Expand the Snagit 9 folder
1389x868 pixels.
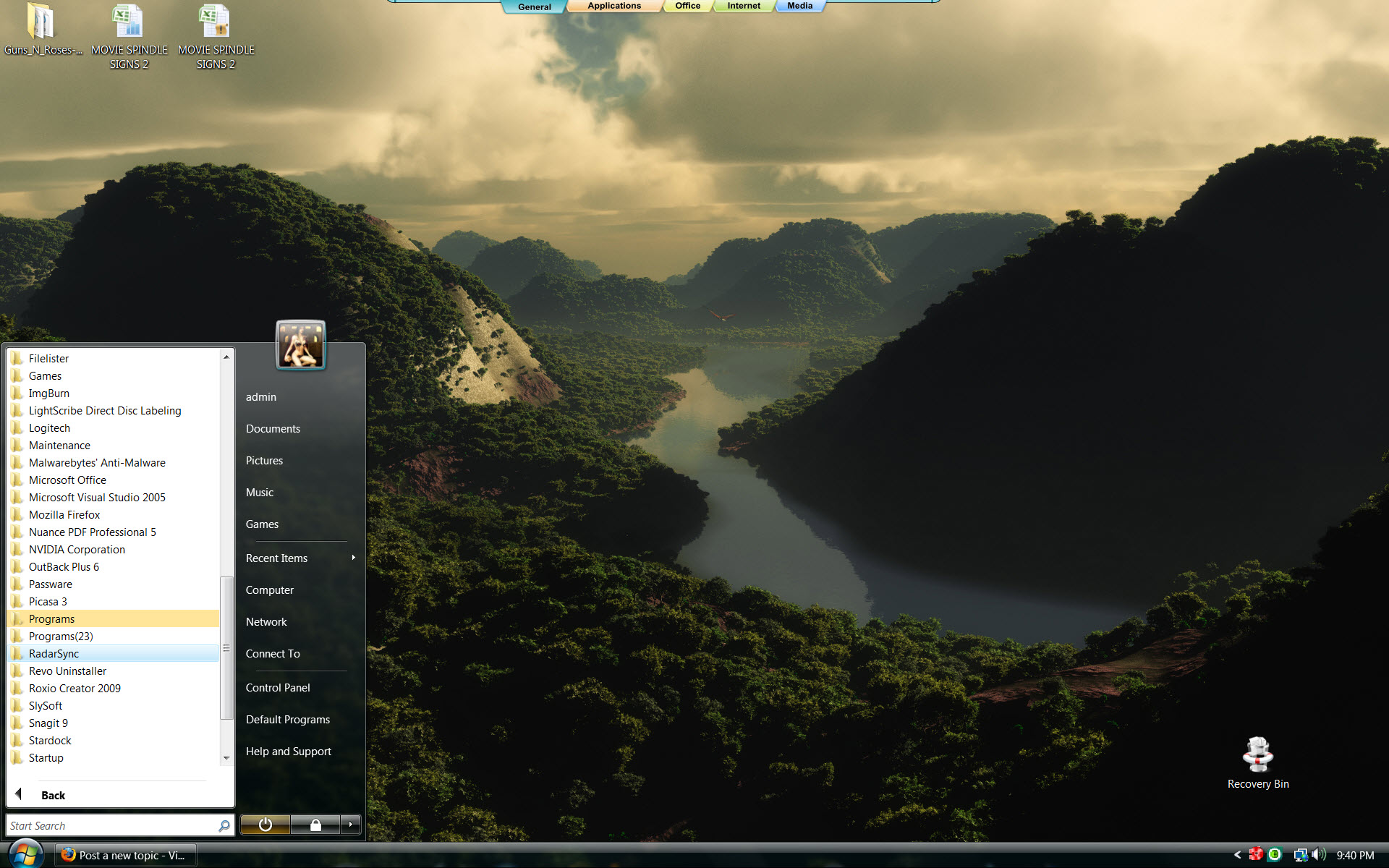[x=113, y=723]
